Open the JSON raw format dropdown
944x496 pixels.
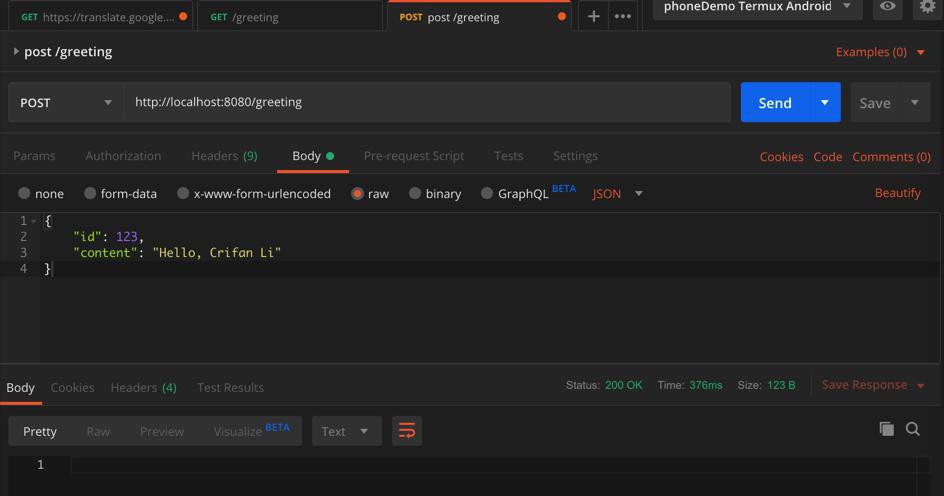[x=618, y=193]
